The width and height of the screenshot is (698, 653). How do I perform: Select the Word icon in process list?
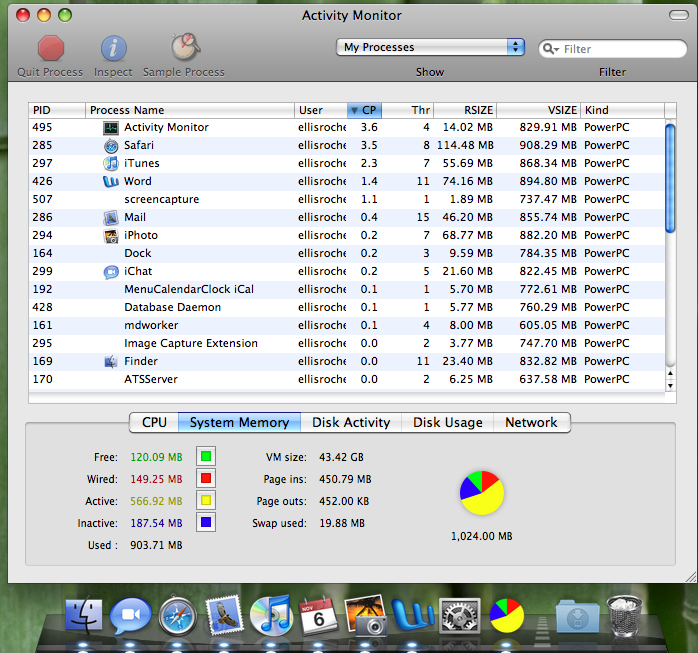(x=111, y=182)
